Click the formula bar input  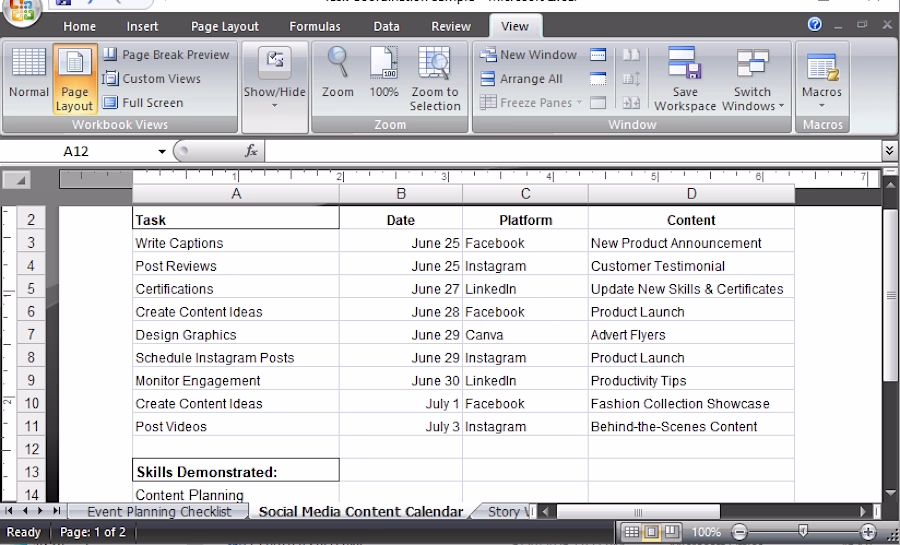pyautogui.click(x=573, y=151)
